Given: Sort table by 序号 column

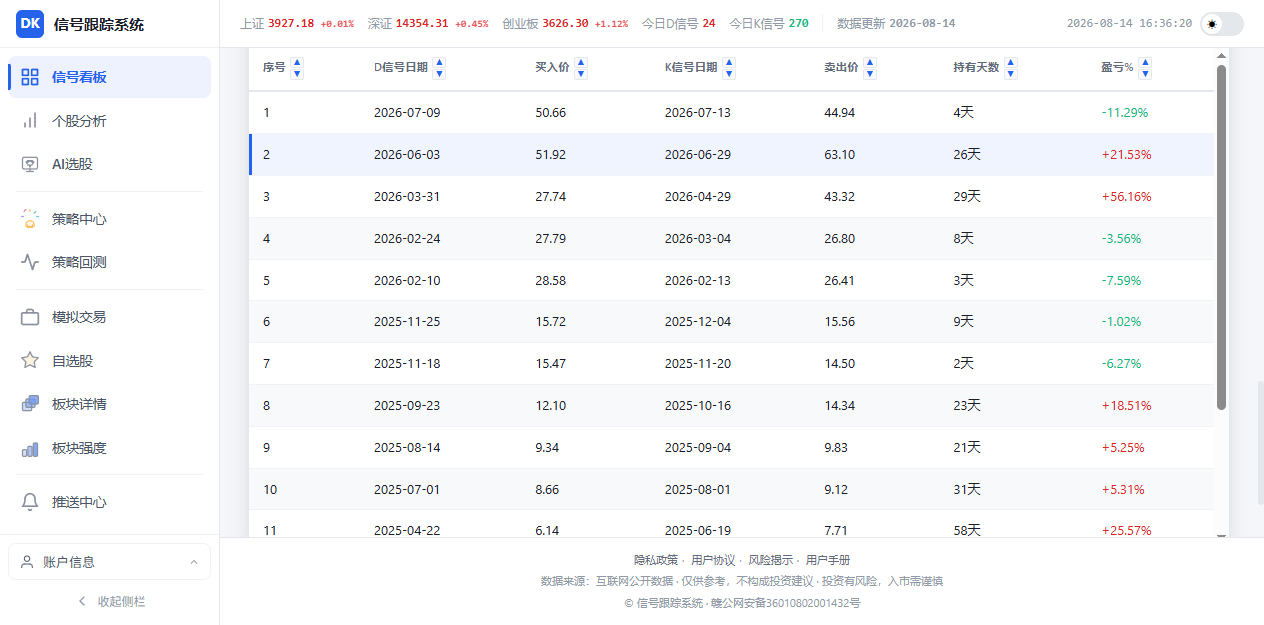Looking at the screenshot, I should [x=297, y=68].
